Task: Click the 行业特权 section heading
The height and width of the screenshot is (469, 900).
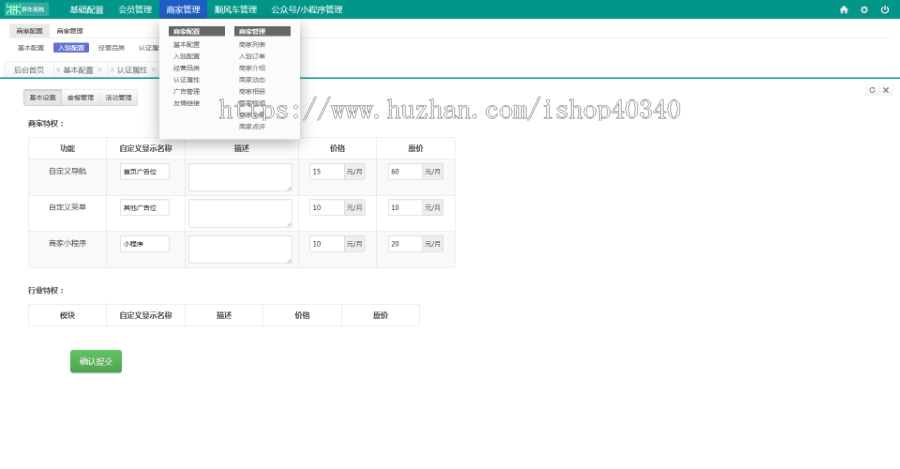Action: click(x=46, y=290)
